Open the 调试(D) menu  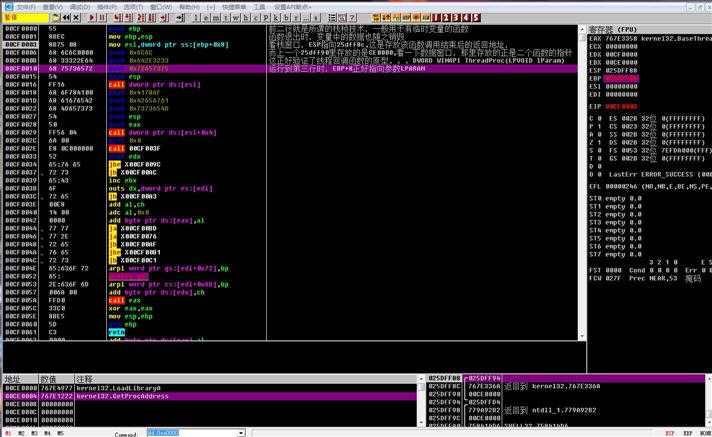80,7
